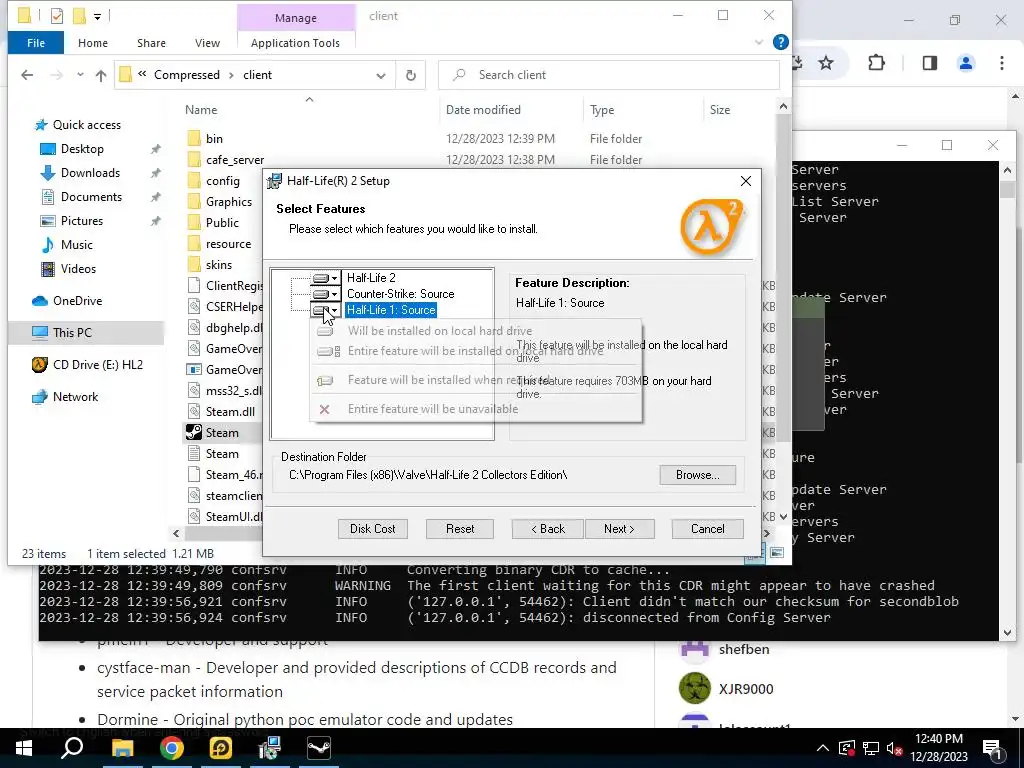Open Documents in navigation pane
This screenshot has height=768, width=1024.
[91, 197]
